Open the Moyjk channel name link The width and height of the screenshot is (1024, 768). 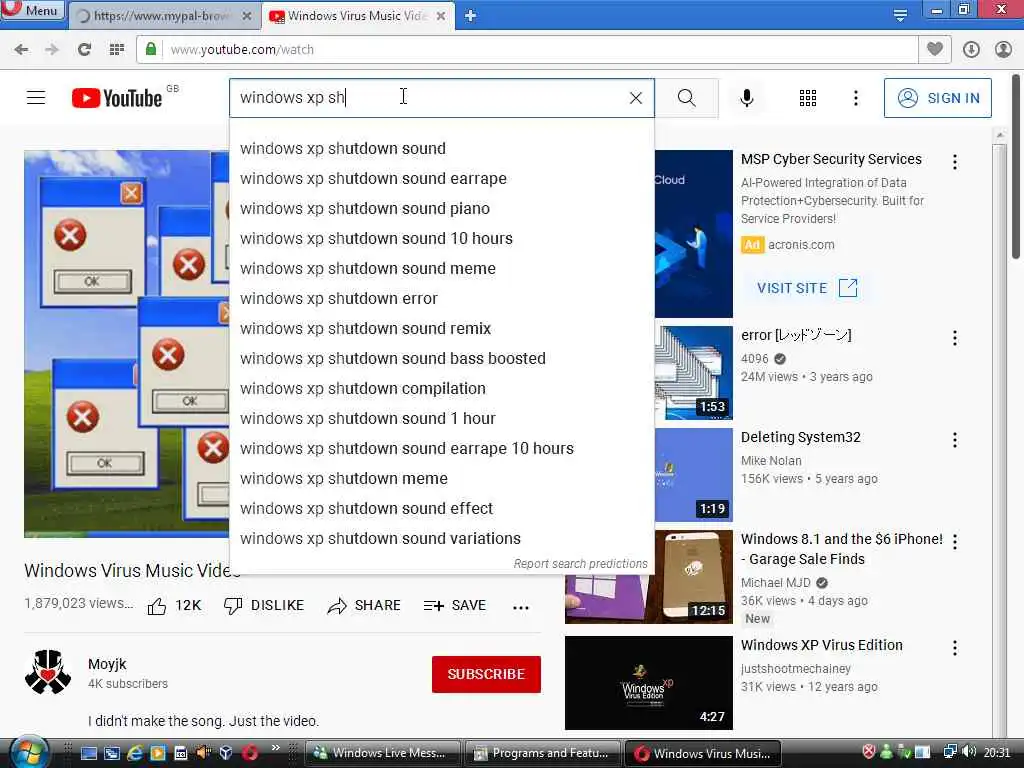click(107, 664)
